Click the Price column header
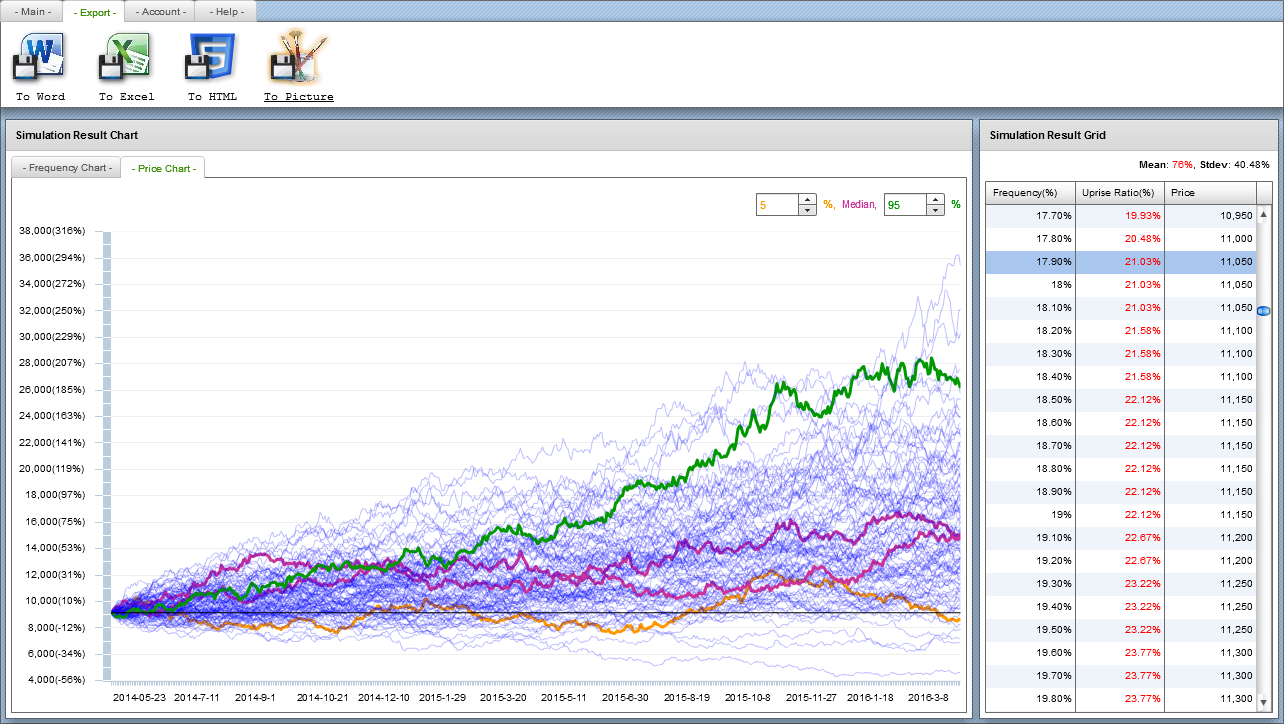 click(1210, 193)
